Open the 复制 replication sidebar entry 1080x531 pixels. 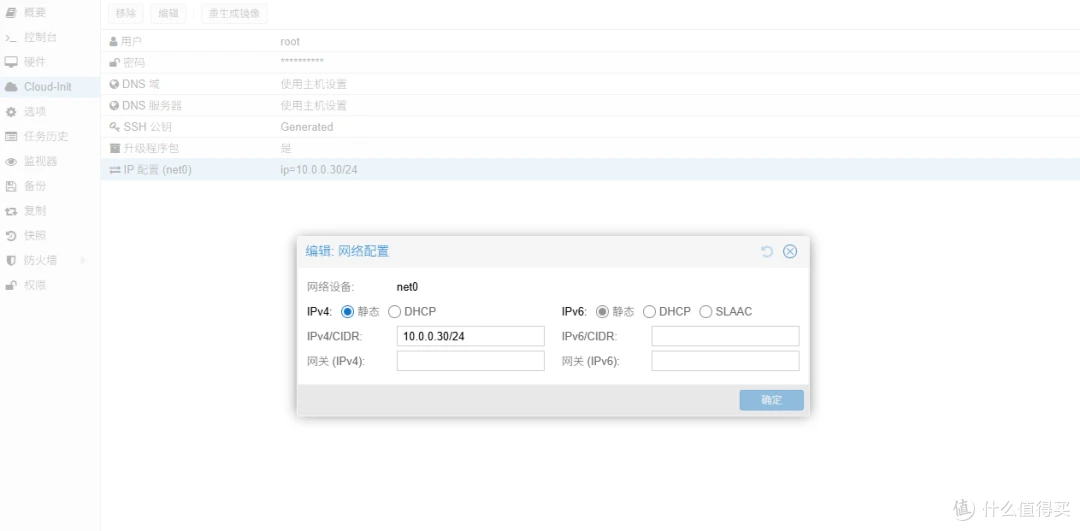(x=50, y=211)
